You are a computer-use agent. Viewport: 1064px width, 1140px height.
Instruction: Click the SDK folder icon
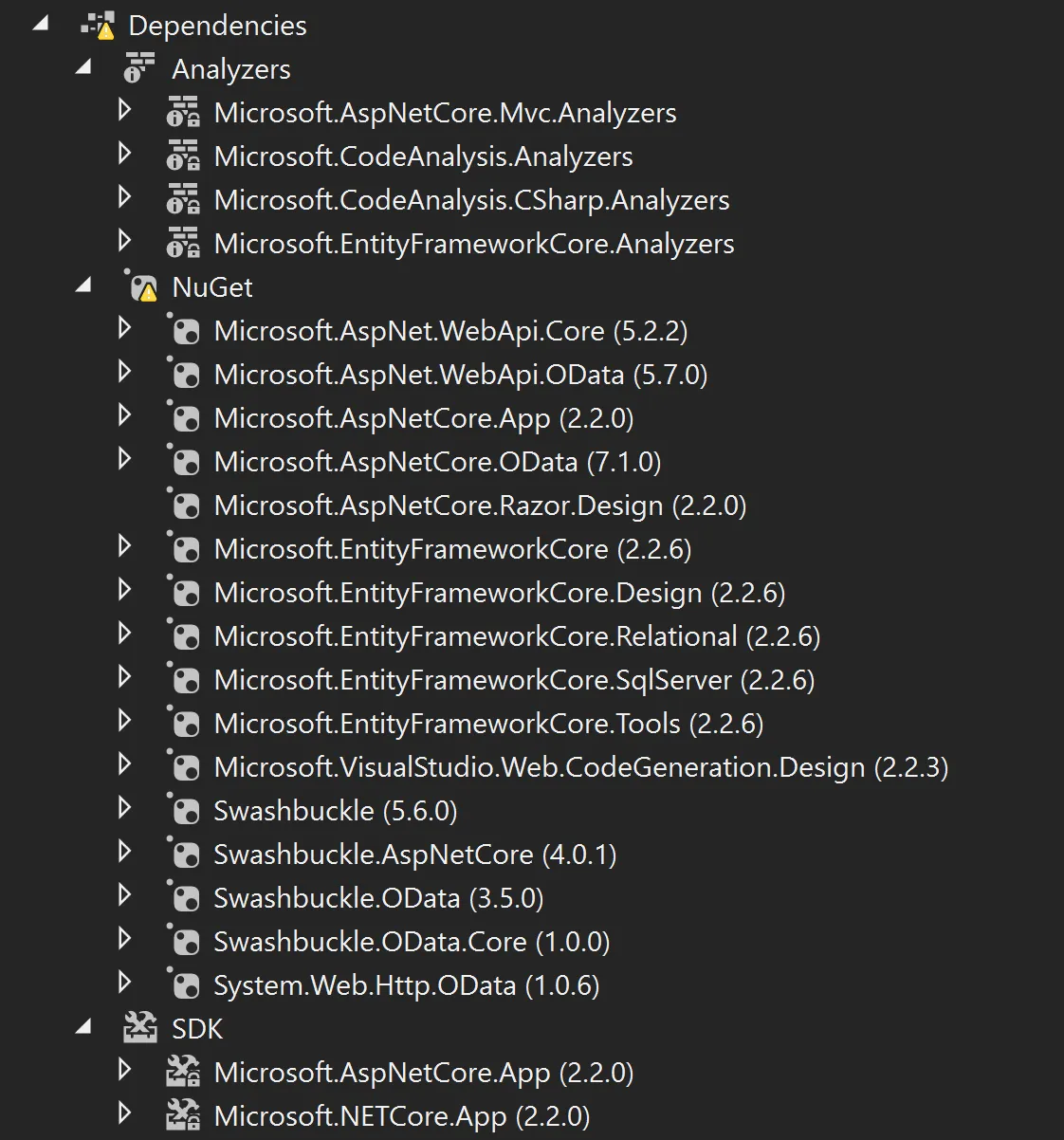tap(140, 1027)
